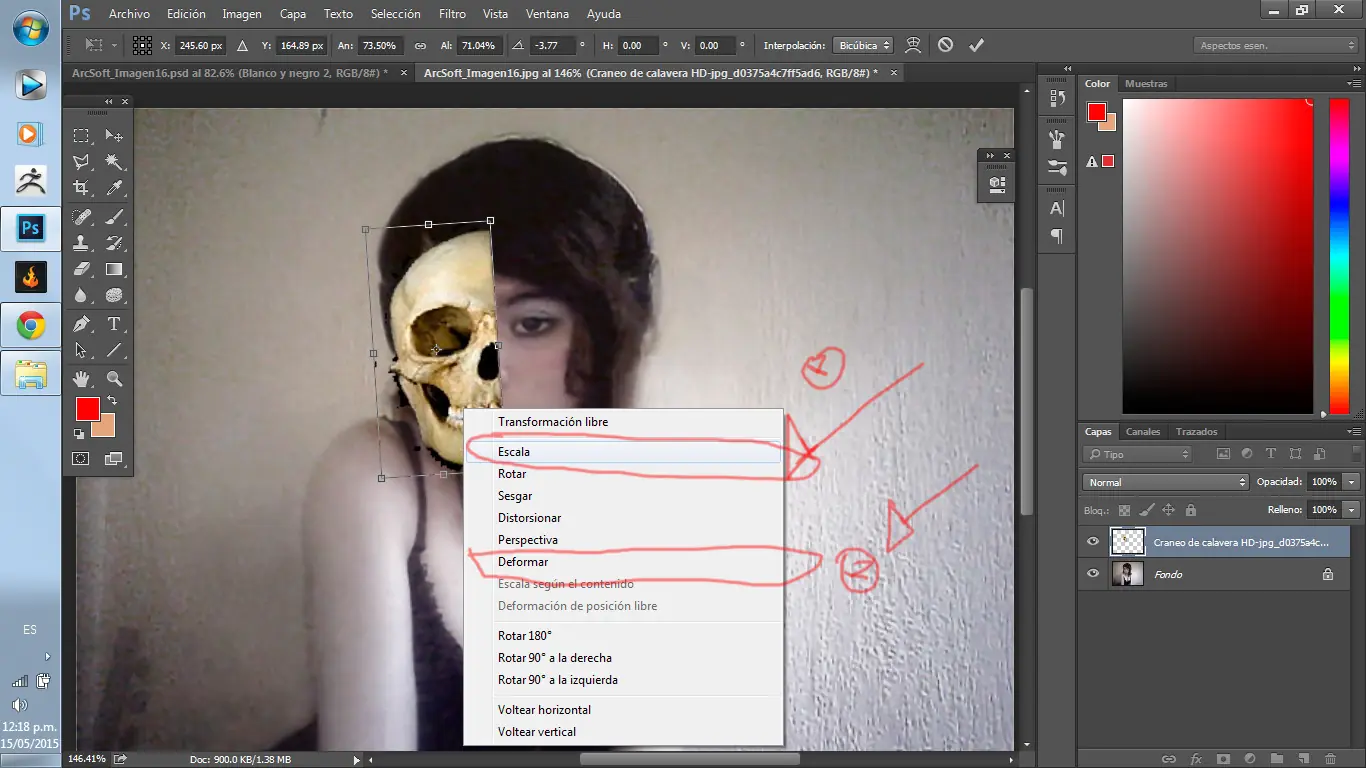Open Google Chrome from the taskbar
The image size is (1366, 768).
click(x=31, y=325)
